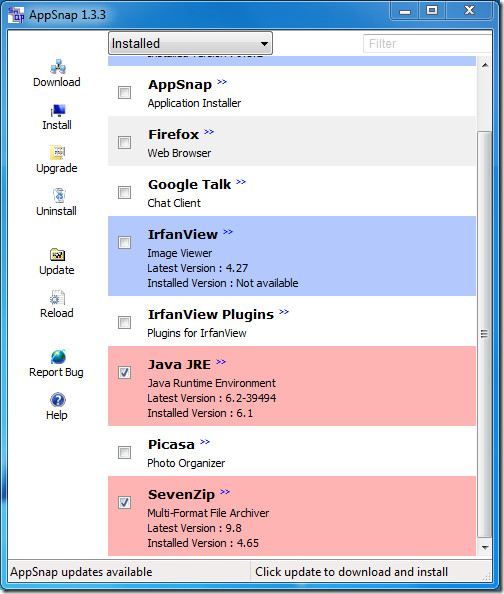Image resolution: width=504 pixels, height=594 pixels.
Task: Expand details arrows next to Google Talk
Action: 241,182
